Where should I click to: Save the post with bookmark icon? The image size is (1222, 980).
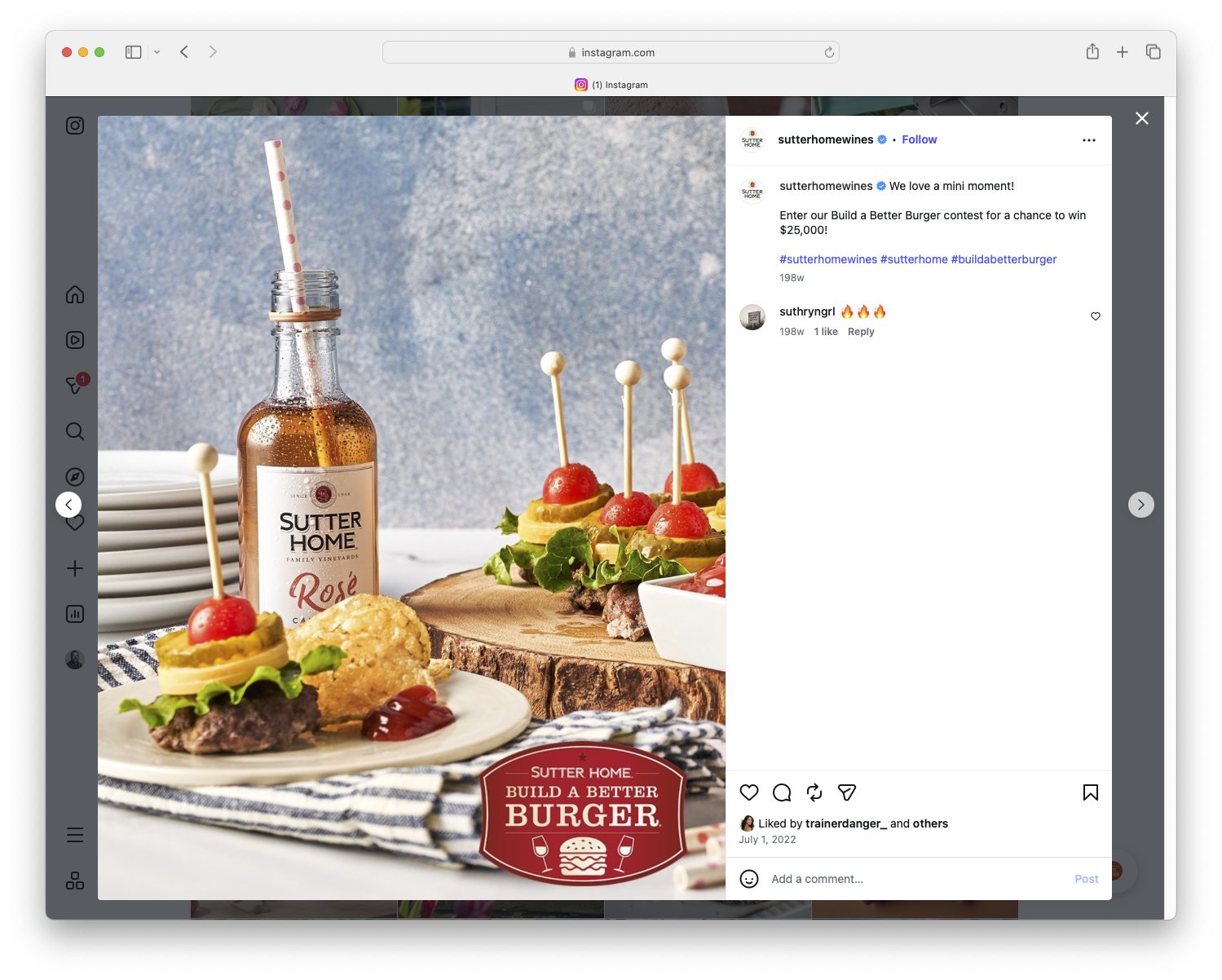point(1091,792)
